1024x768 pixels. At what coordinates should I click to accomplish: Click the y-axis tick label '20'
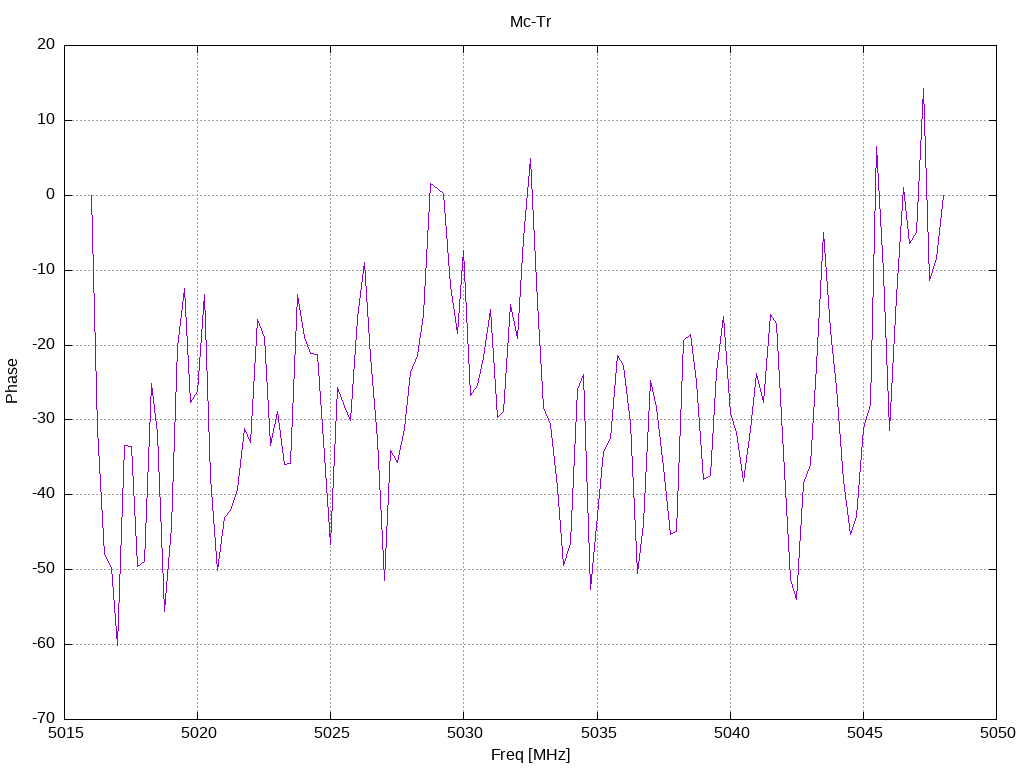click(x=46, y=44)
